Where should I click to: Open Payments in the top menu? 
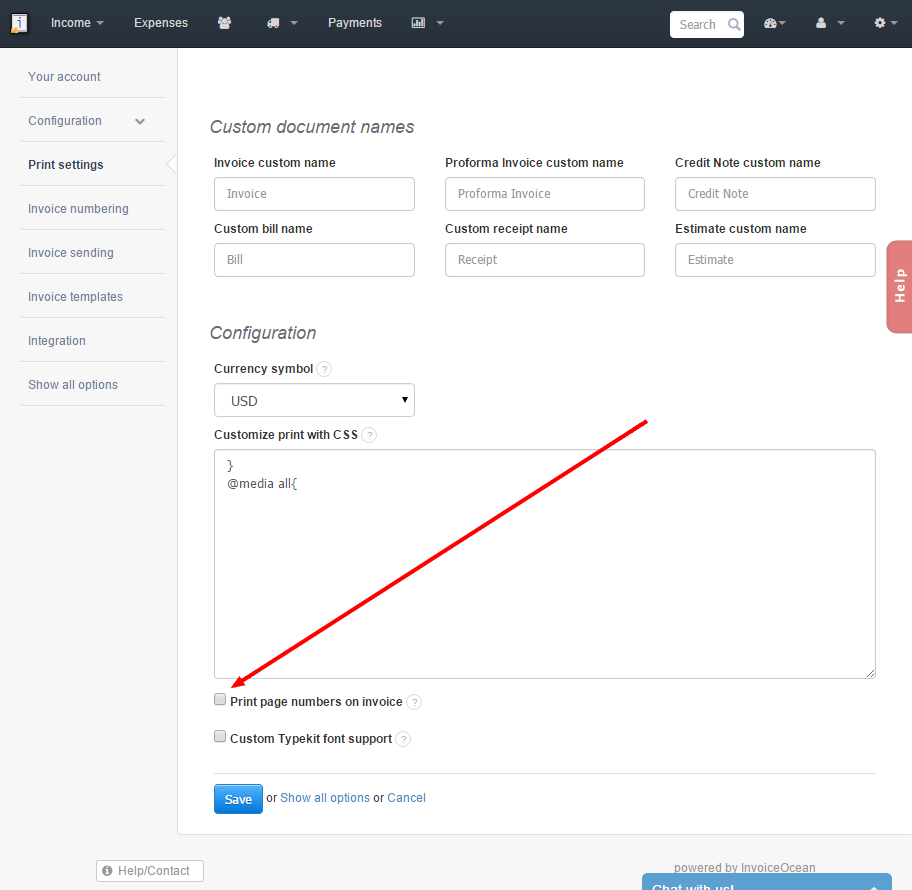[x=355, y=23]
